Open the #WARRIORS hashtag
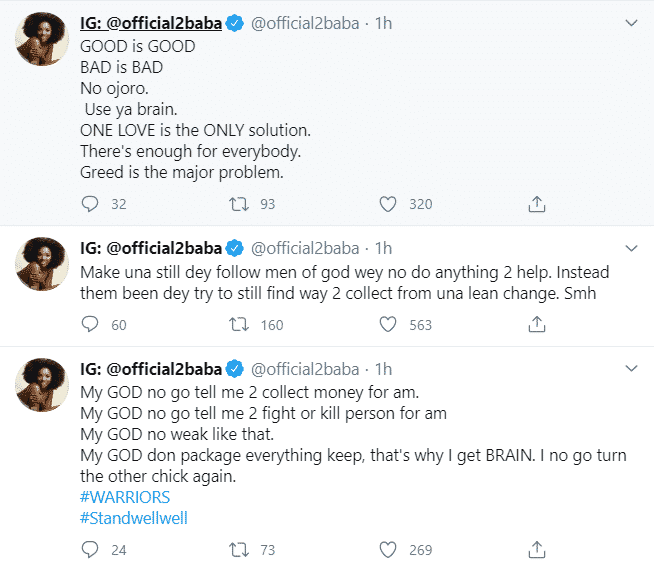Screen dimensions: 654x569 point(125,497)
